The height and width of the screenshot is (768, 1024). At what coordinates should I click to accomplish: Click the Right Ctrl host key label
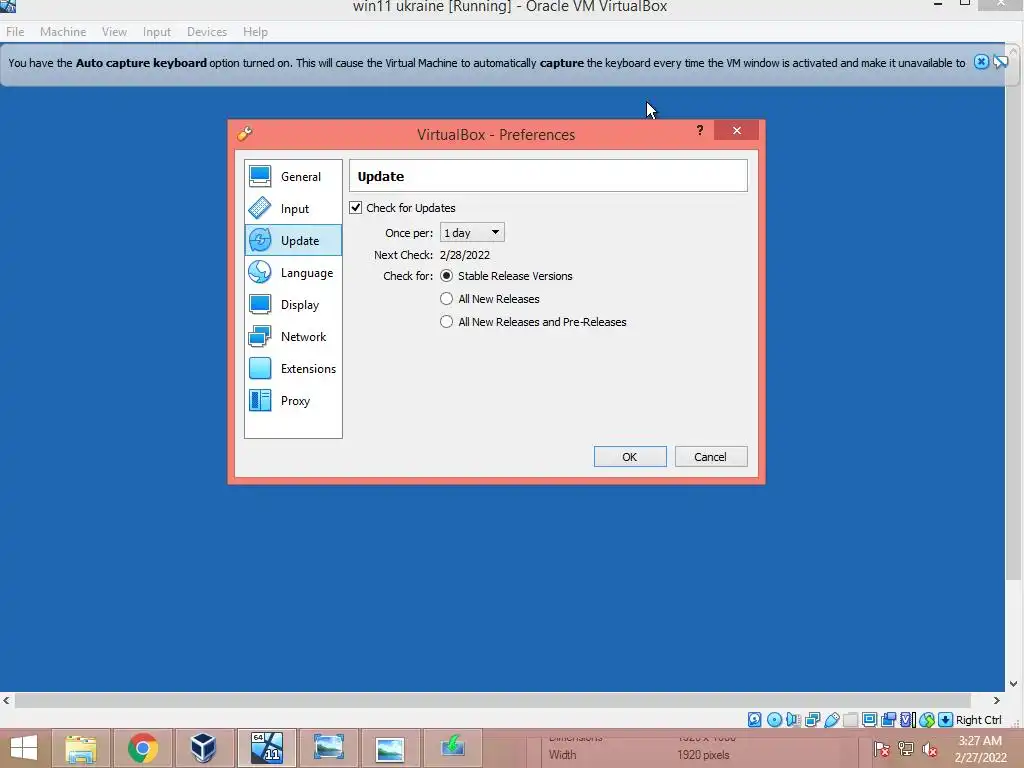point(978,720)
